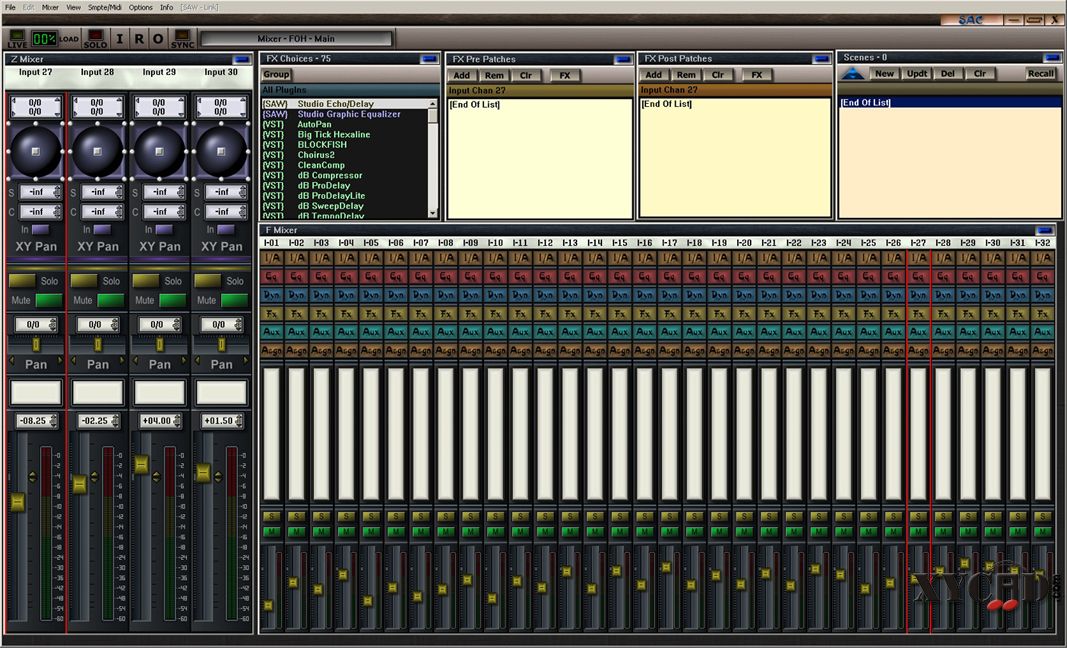This screenshot has width=1067, height=648.
Task: Open the Dyn section of channel I-05
Action: click(x=371, y=295)
